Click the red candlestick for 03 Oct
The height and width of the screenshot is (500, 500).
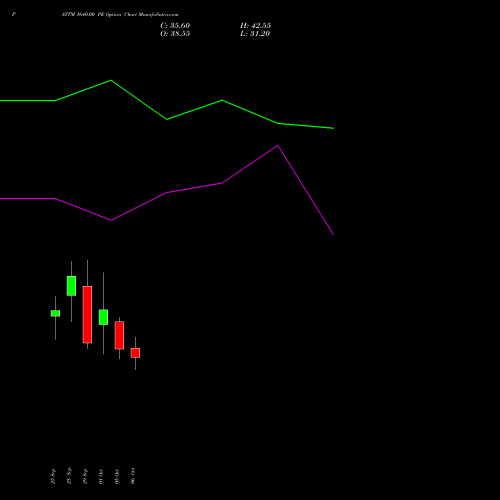(119, 335)
